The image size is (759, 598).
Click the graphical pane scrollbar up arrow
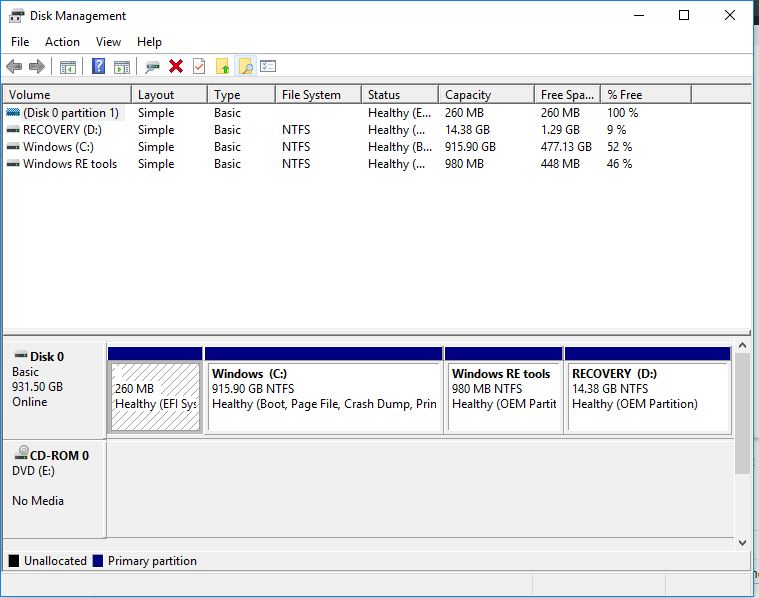tap(742, 345)
